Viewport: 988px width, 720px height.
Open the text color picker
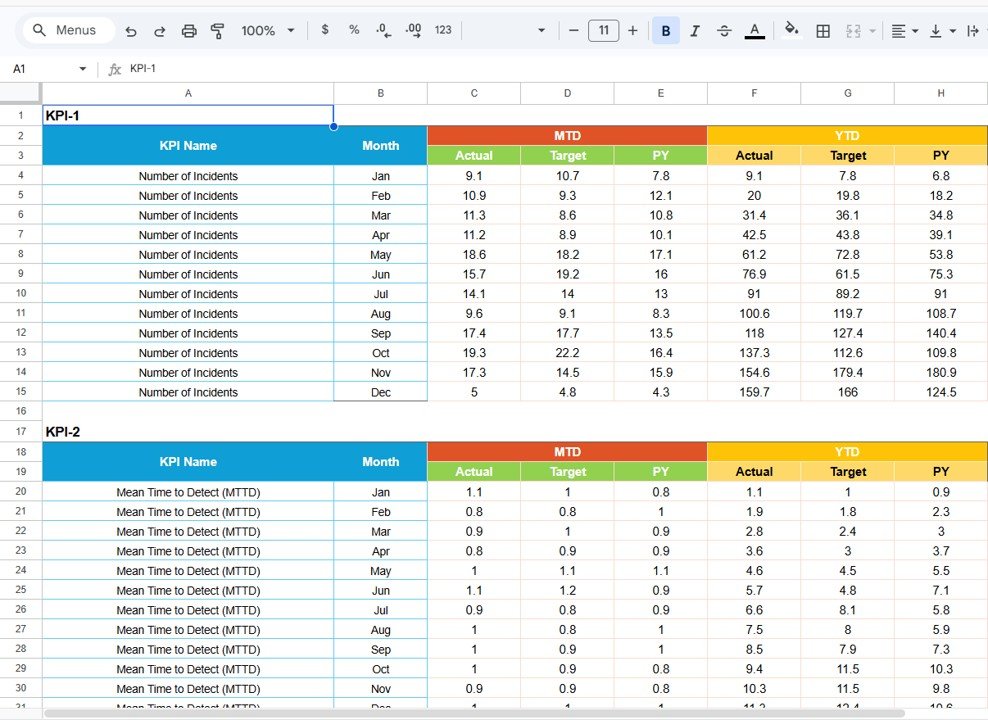(754, 30)
